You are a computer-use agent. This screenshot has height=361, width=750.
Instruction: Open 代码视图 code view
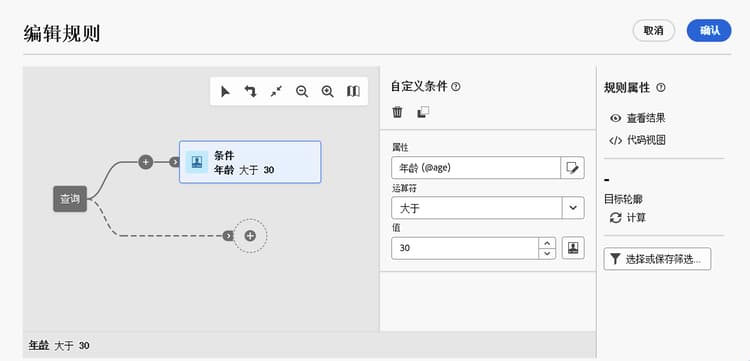[637, 140]
